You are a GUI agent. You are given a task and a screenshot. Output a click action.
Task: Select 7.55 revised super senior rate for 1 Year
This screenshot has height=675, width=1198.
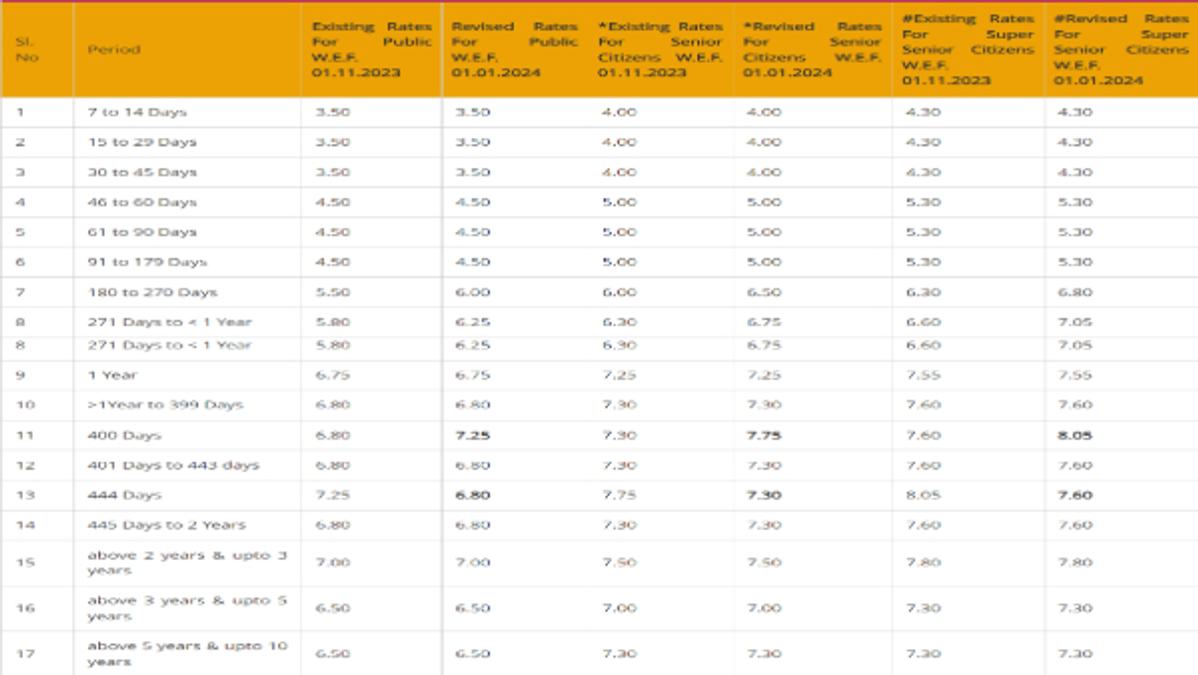point(1075,375)
